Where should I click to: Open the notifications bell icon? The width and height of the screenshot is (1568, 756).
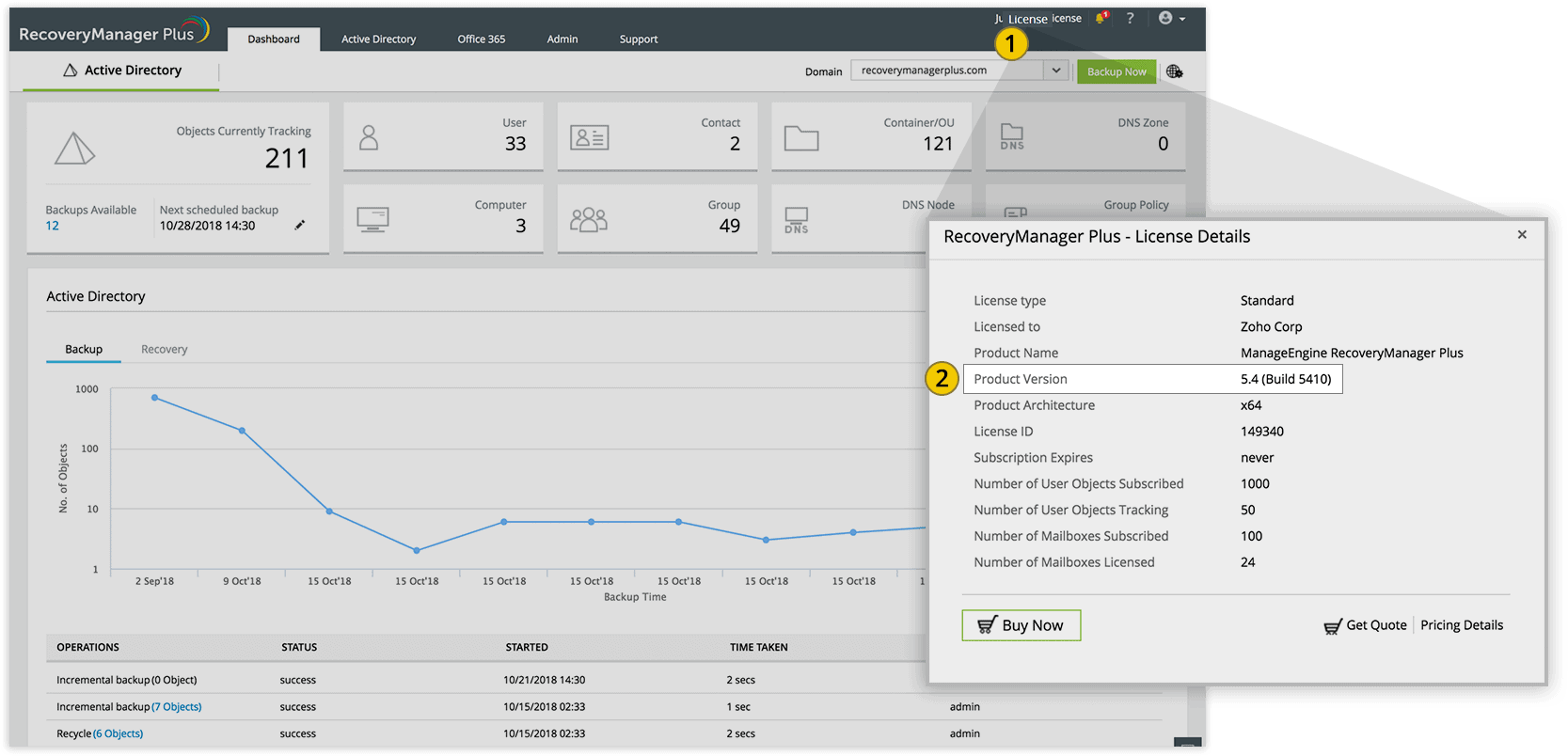(x=1101, y=18)
